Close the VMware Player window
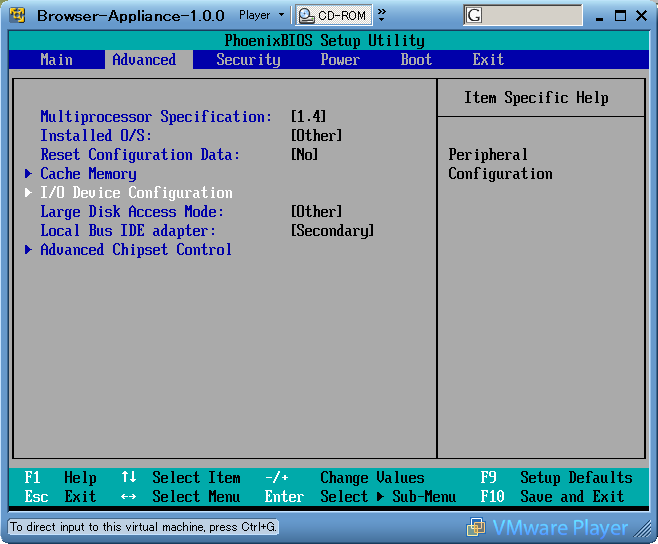658x544 pixels. 642,16
